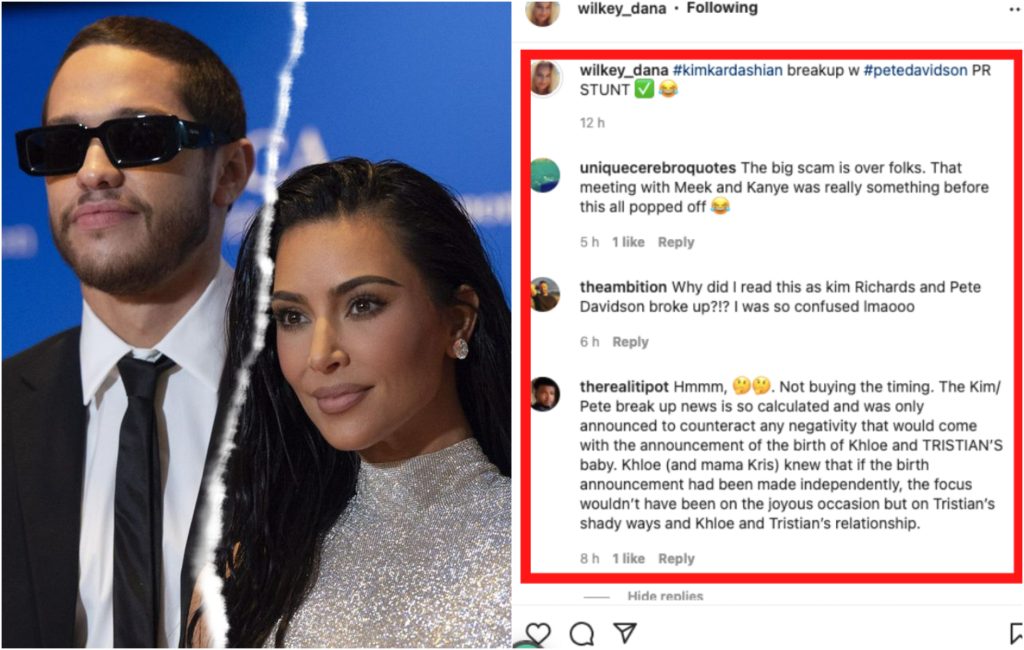Open theambition profile avatar
The image size is (1024, 650).
(x=545, y=295)
